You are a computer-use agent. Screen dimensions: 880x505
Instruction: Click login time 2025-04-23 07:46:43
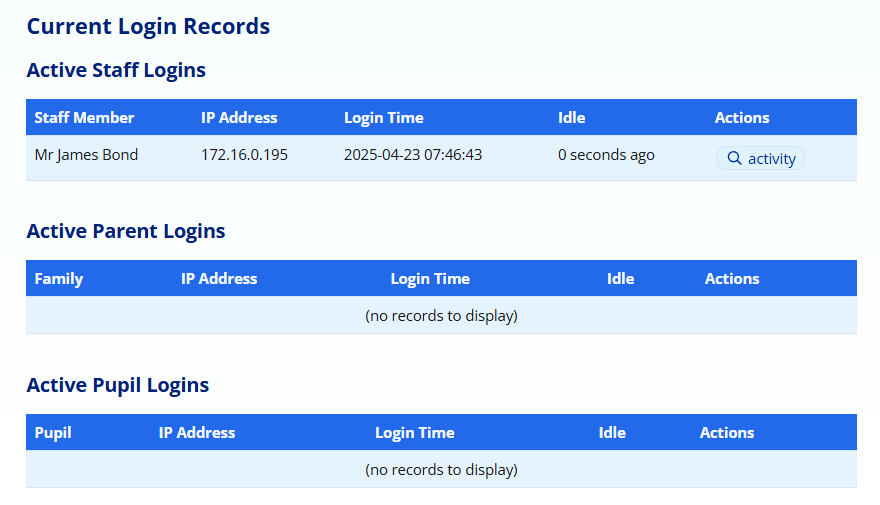click(x=413, y=155)
